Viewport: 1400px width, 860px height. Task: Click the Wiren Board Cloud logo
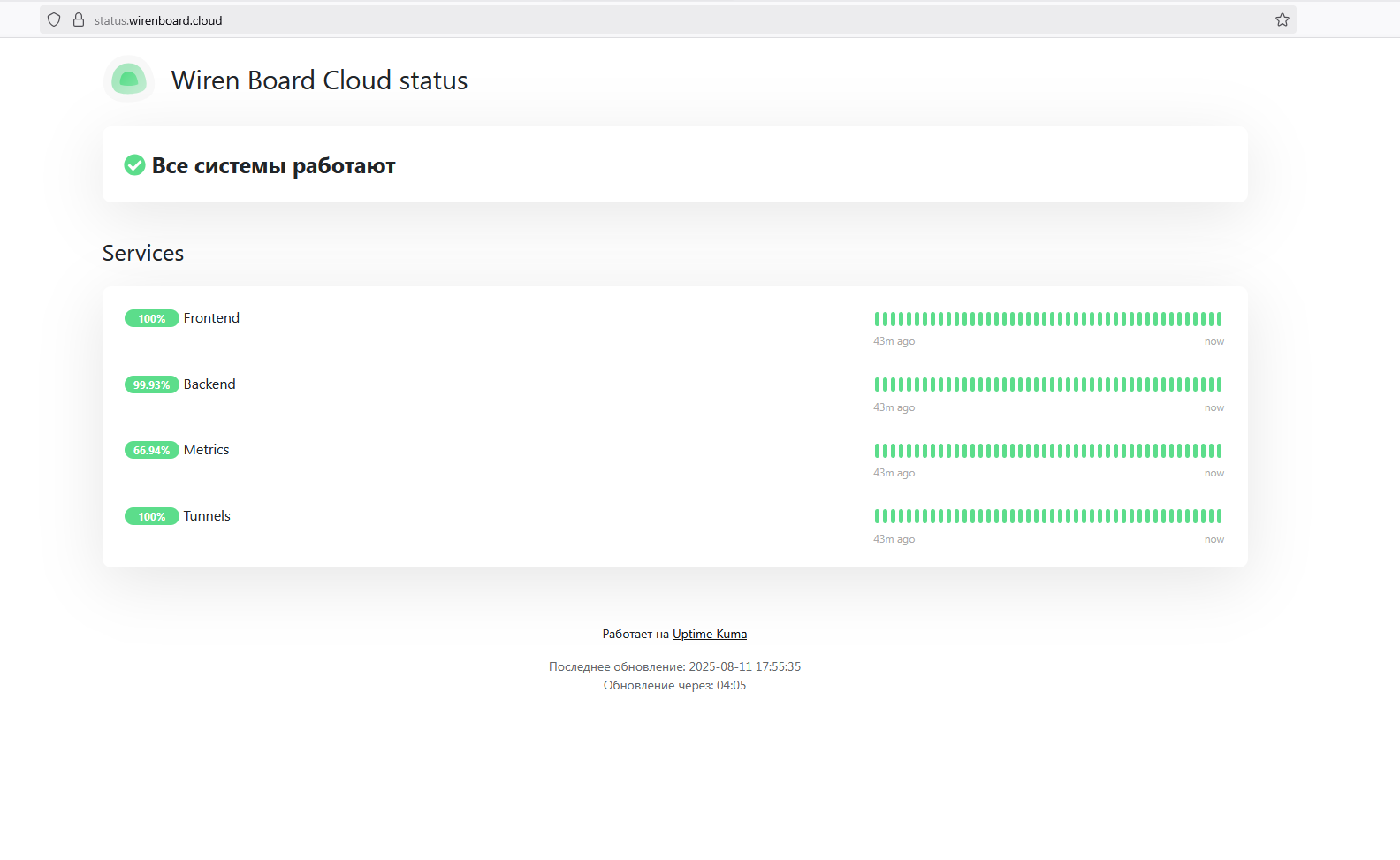pos(129,80)
